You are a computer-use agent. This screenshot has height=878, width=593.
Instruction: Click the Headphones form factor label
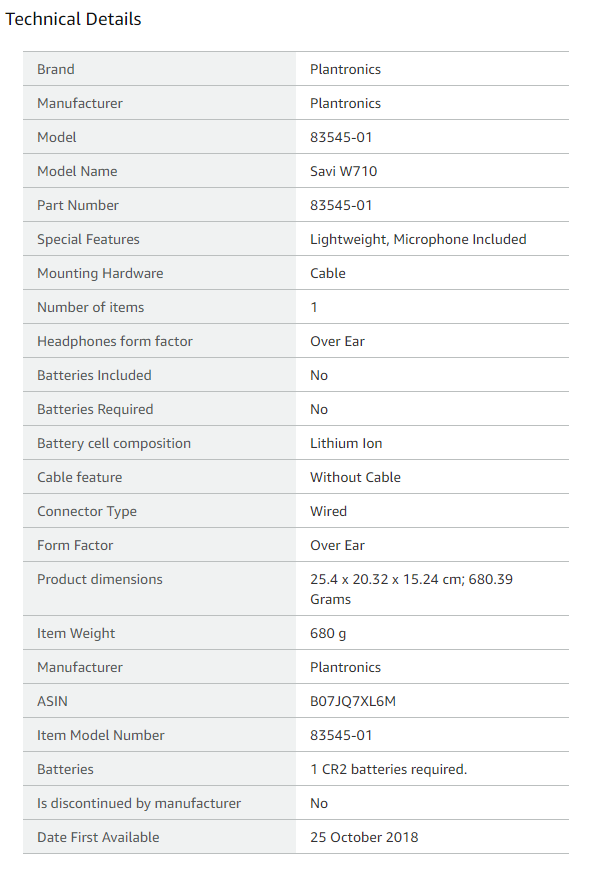114,342
